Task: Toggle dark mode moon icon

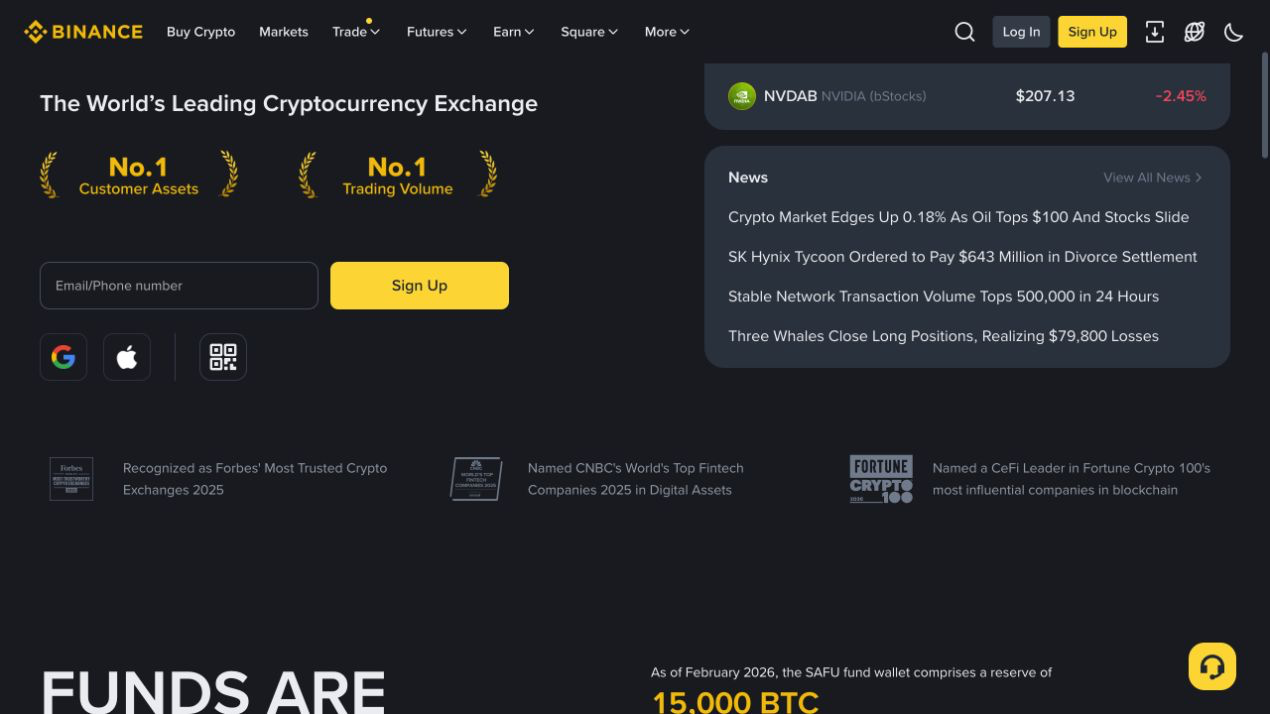Action: click(1234, 32)
